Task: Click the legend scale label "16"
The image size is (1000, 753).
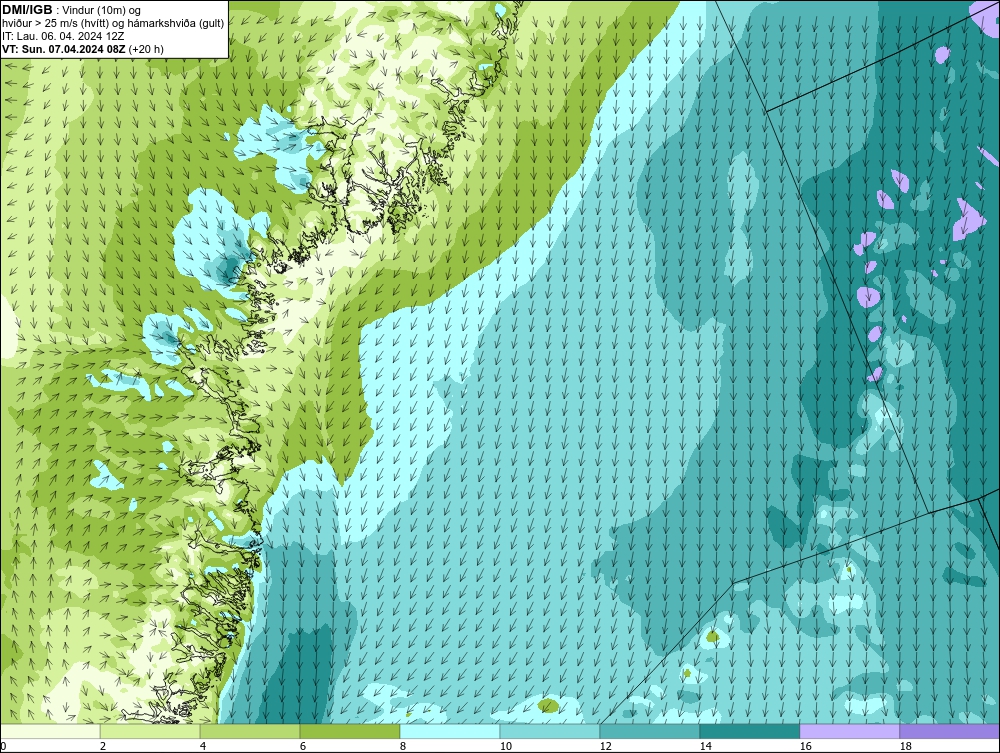Action: click(x=805, y=746)
